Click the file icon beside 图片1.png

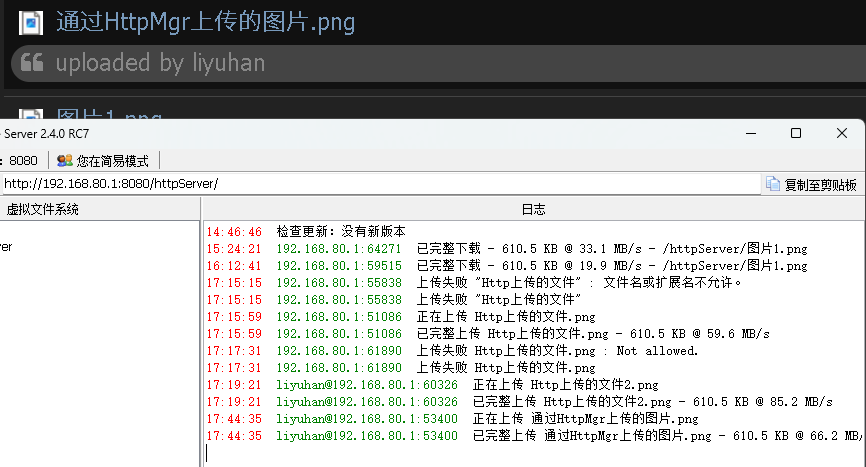[x=31, y=114]
